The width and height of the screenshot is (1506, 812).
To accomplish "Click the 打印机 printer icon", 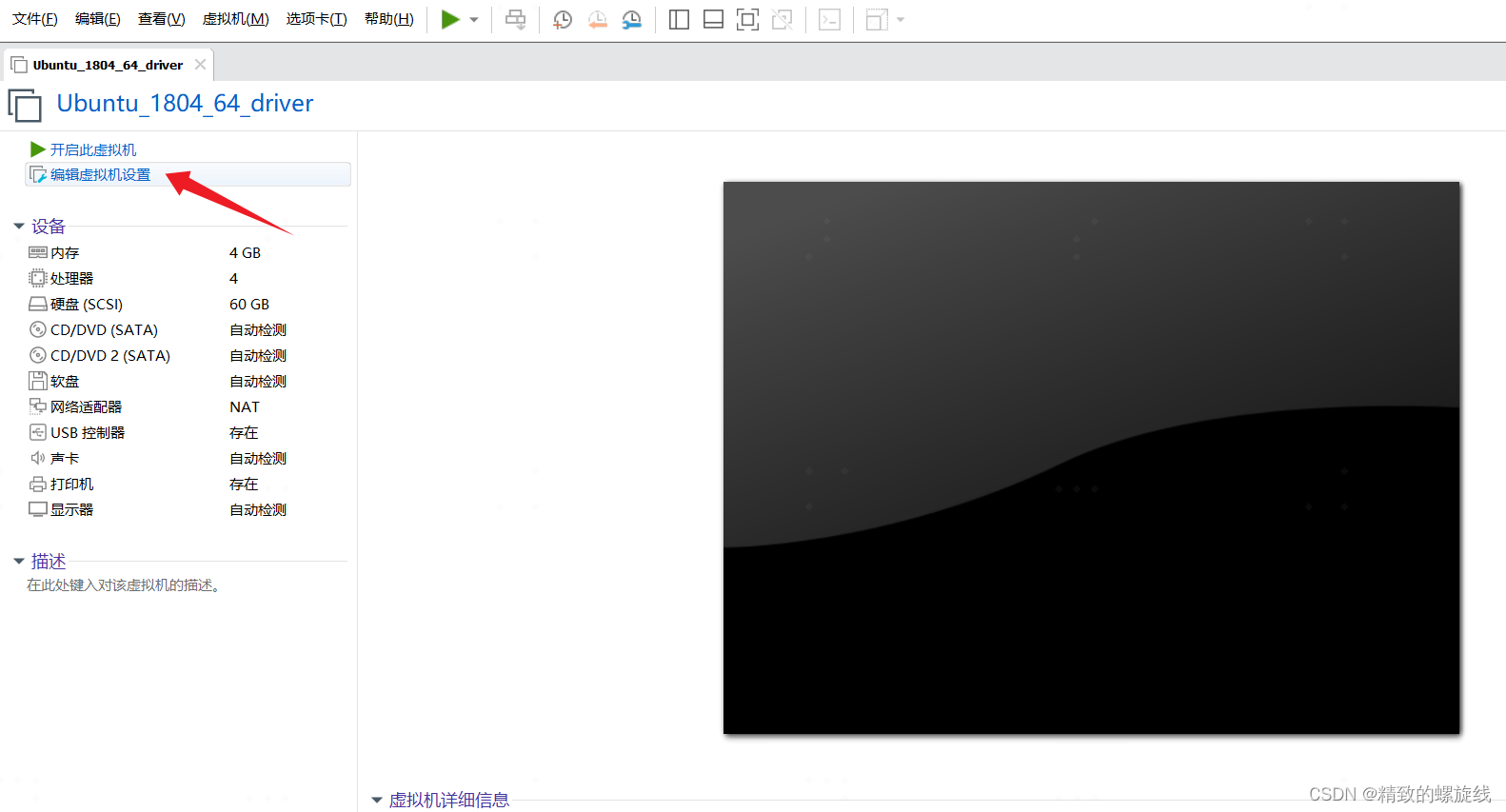I will tap(38, 484).
